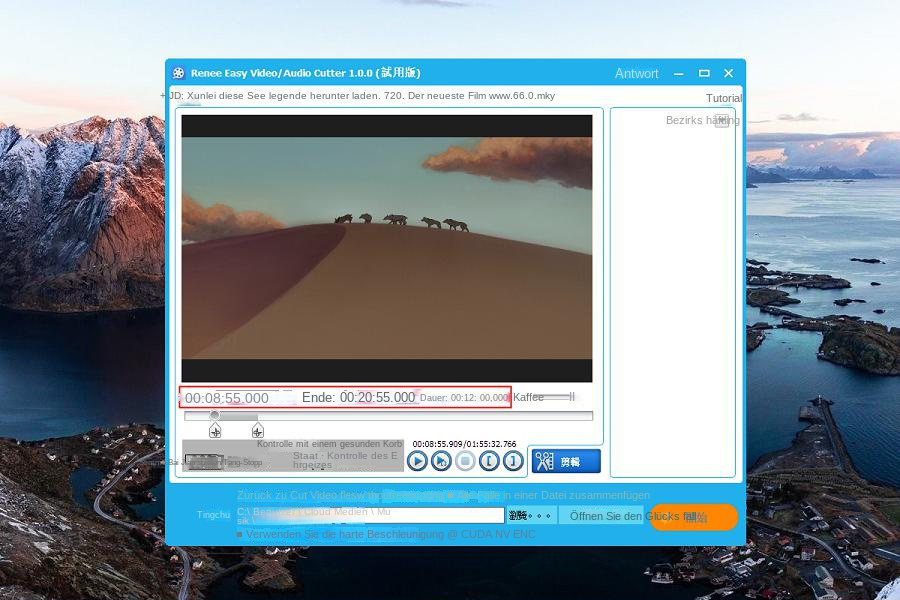Click the blue scissors cut button

point(566,461)
